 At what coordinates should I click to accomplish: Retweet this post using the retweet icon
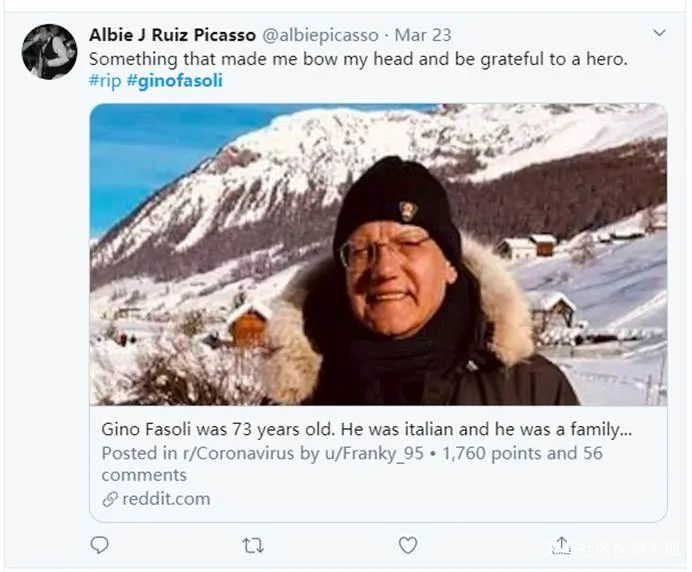tap(253, 545)
